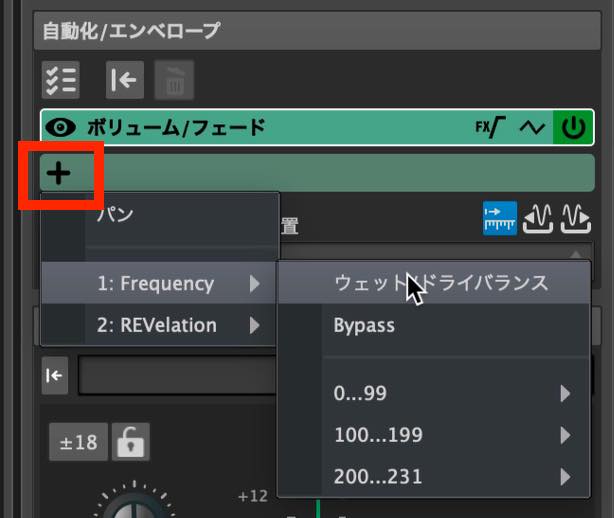This screenshot has width=614, height=518.
Task: Click the empty dark input field
Action: pos(177,375)
